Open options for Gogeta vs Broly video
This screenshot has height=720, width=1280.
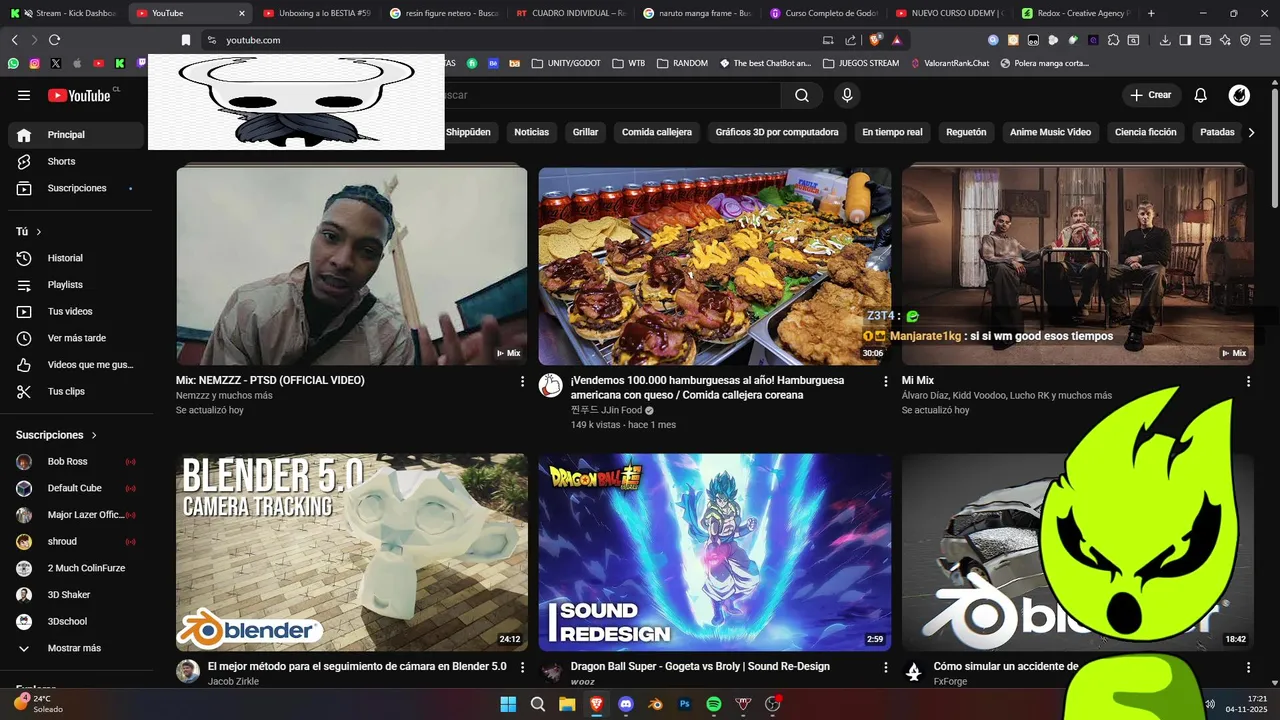pyautogui.click(x=885, y=667)
